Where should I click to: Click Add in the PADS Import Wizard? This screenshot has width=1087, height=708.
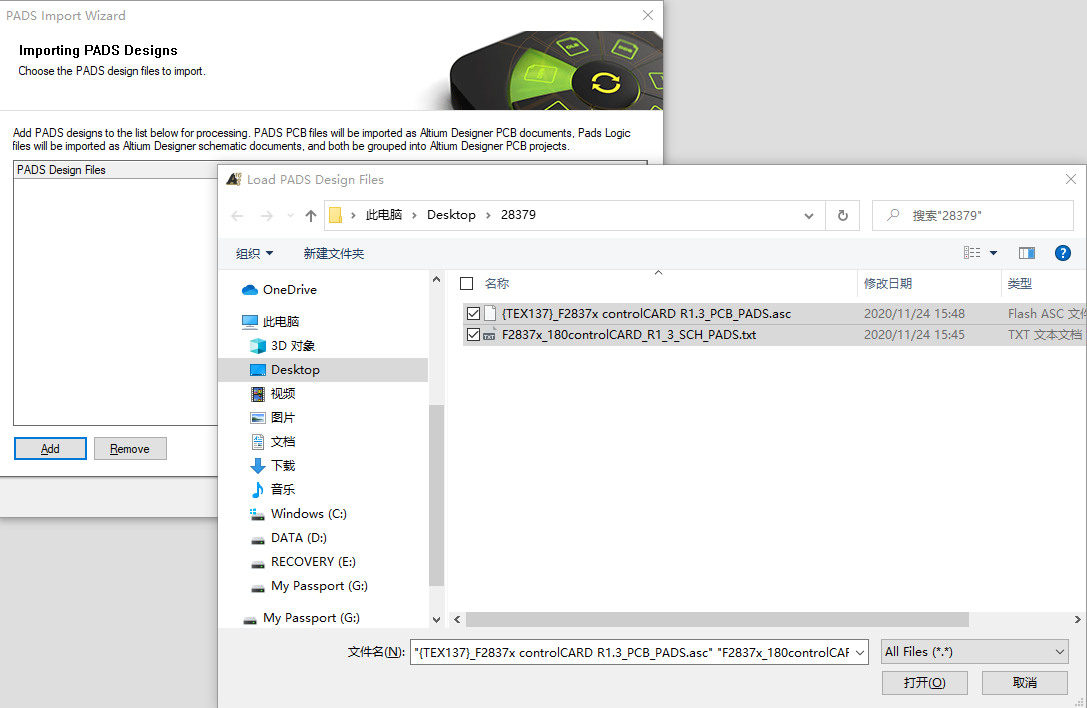click(x=50, y=449)
